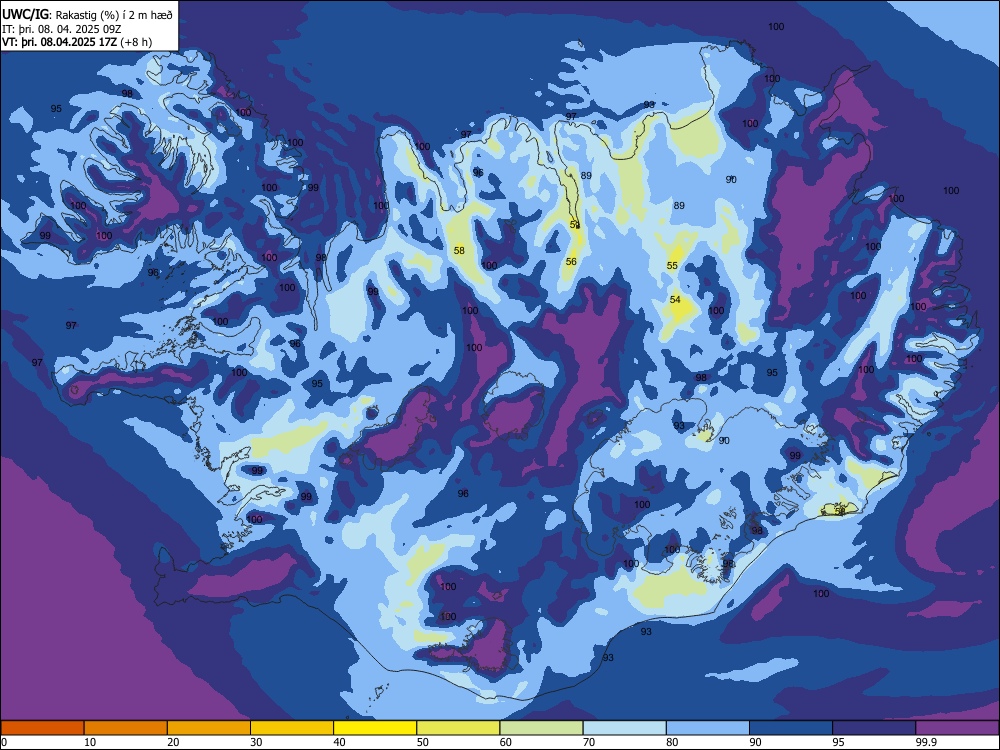
Task: Pick the 20–30 amber legend swatch
Action: (209, 728)
